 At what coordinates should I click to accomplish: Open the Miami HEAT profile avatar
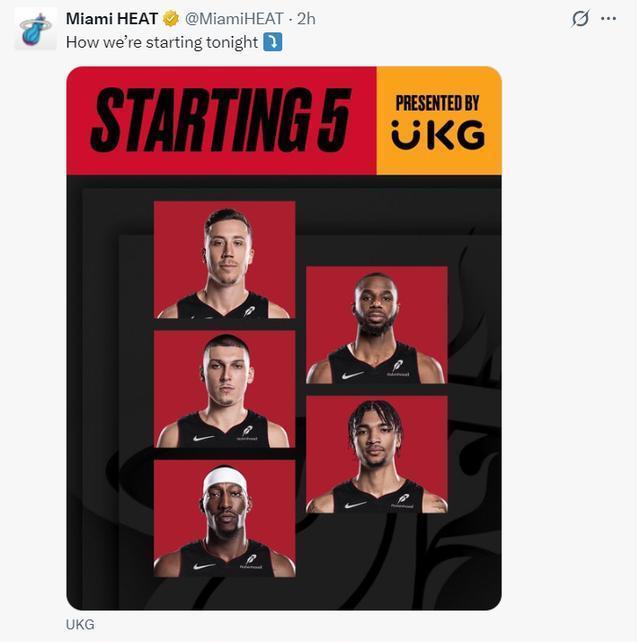point(36,29)
